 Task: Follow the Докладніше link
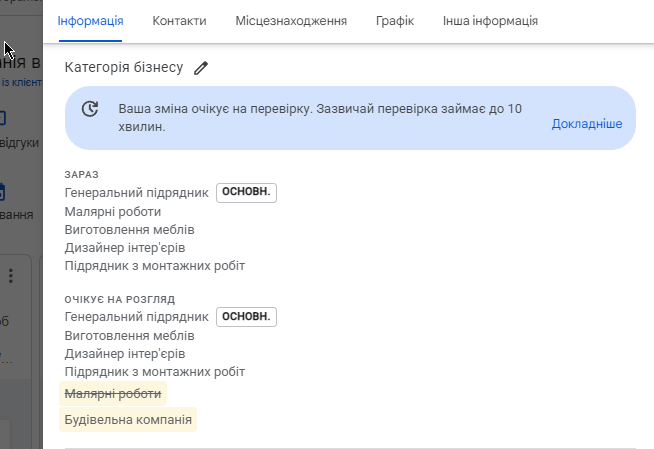(x=587, y=124)
